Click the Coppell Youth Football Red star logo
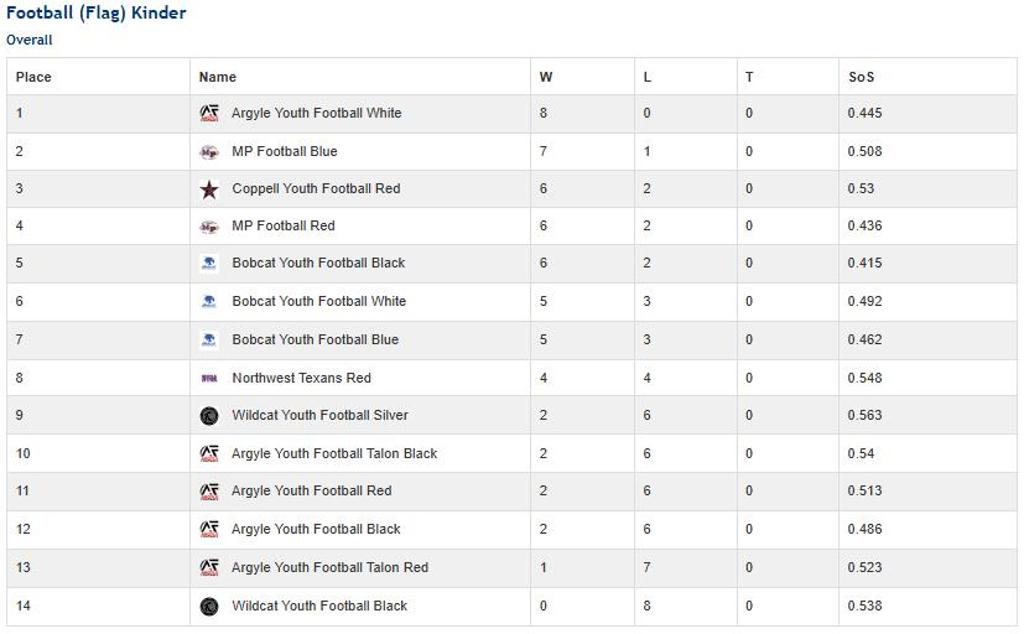 tap(209, 189)
